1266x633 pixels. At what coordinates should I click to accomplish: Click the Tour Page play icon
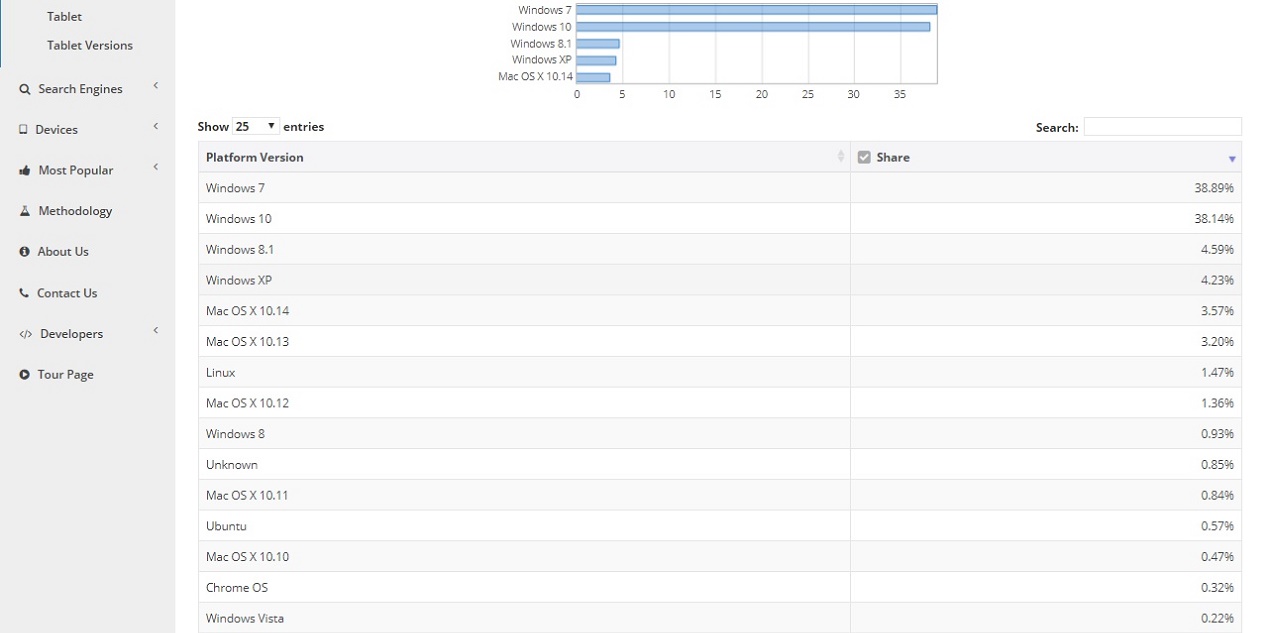(24, 375)
